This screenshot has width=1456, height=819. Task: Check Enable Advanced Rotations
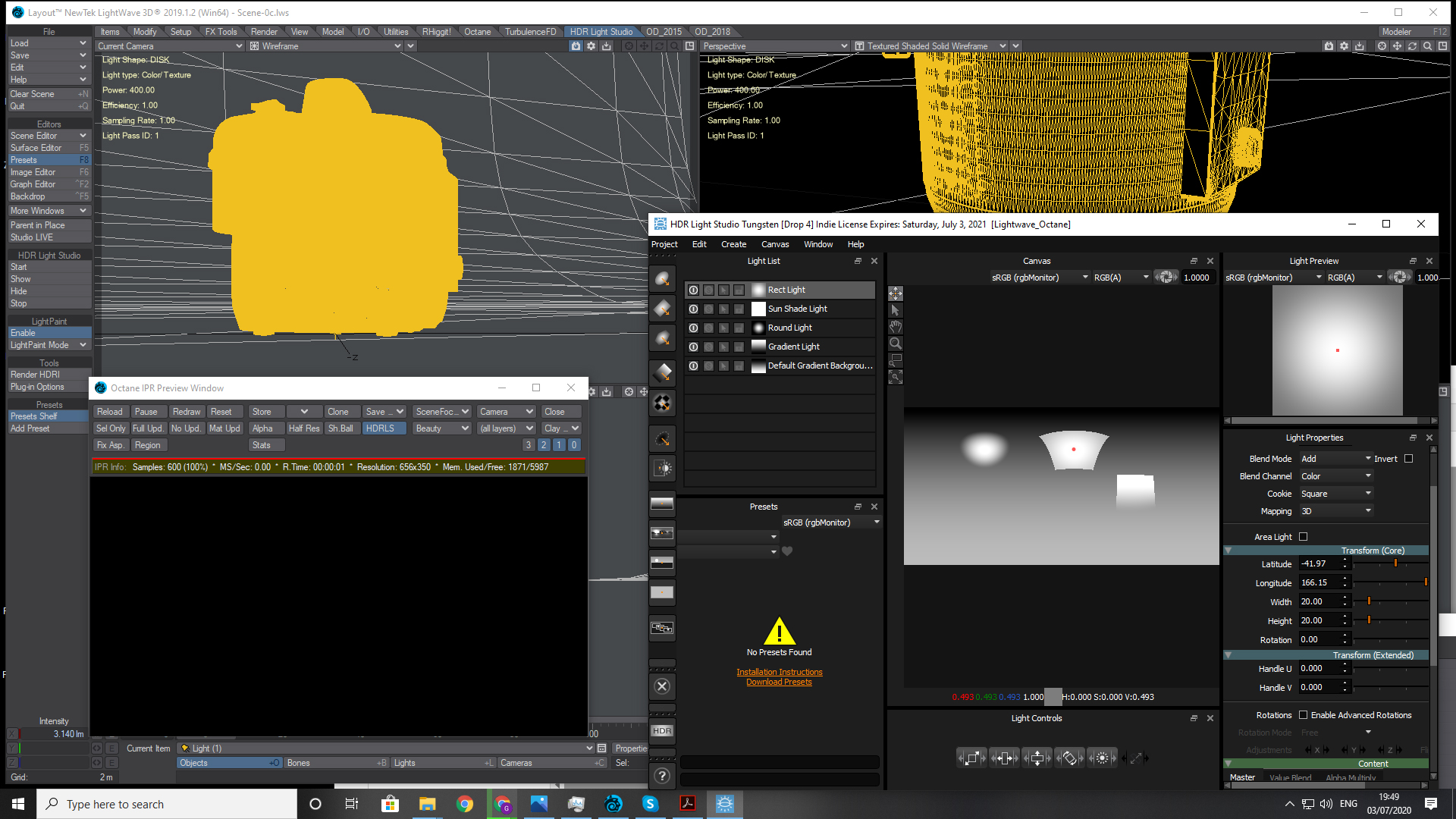coord(1304,715)
